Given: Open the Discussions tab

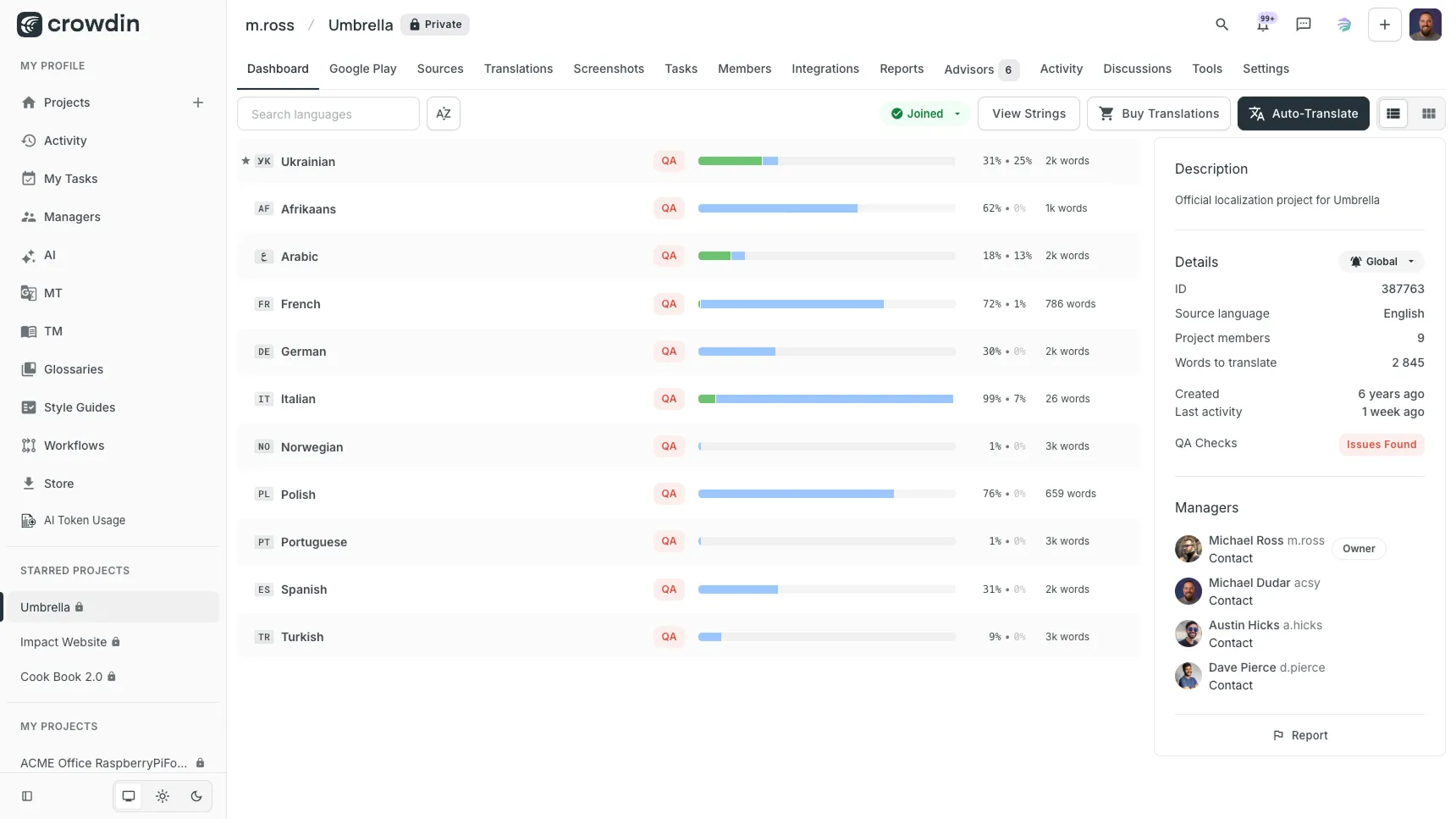Looking at the screenshot, I should (x=1138, y=69).
